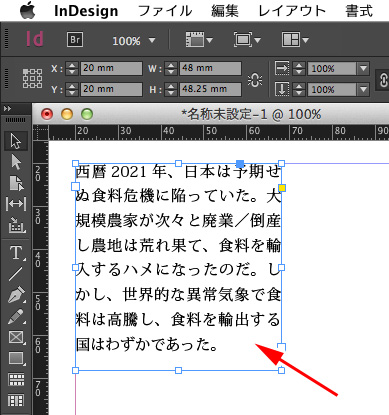Image resolution: width=389 pixels, height=415 pixels.
Task: Open the vertical scale percentage dropdown
Action: click(x=363, y=89)
